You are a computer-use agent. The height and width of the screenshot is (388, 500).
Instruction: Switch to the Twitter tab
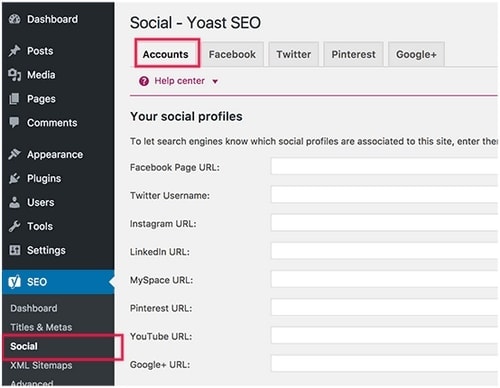tap(294, 54)
